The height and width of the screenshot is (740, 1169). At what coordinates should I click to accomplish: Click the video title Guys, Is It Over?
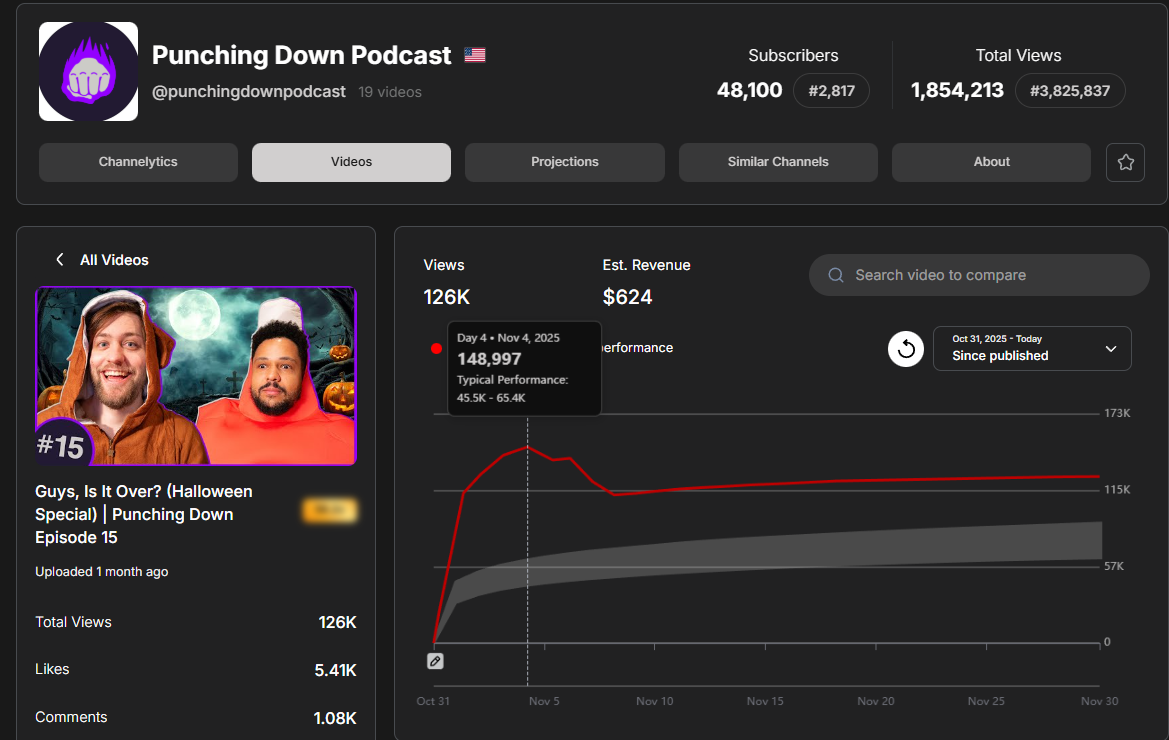[144, 514]
